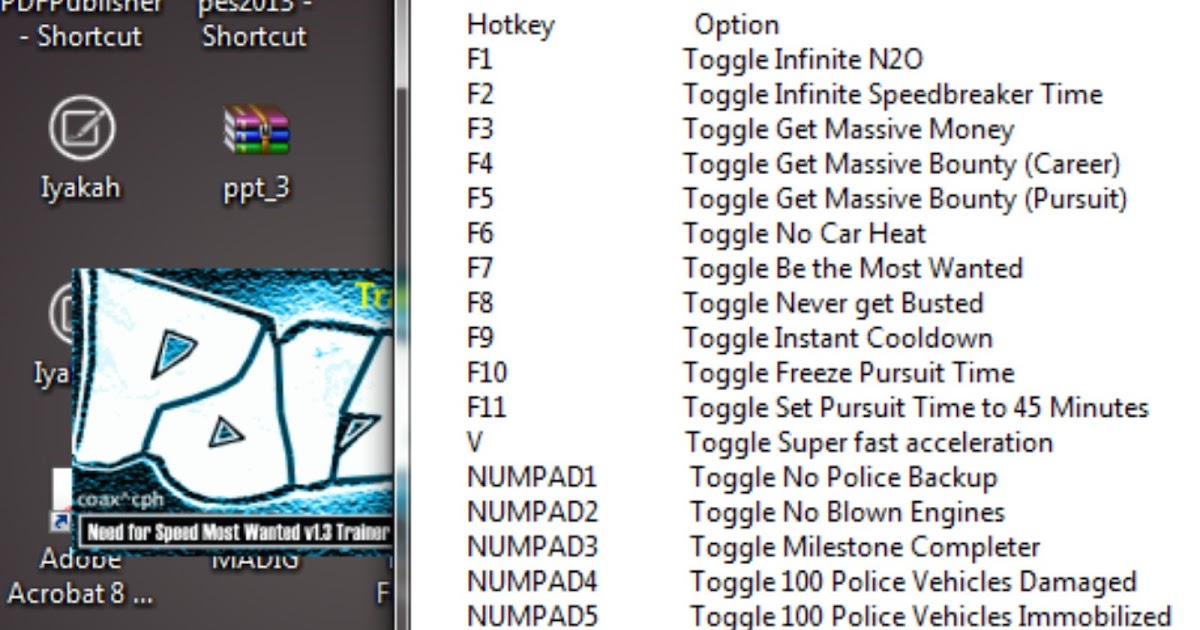The image size is (1200, 630).
Task: Click the Toggle No Car Heat entry
Action: [805, 234]
